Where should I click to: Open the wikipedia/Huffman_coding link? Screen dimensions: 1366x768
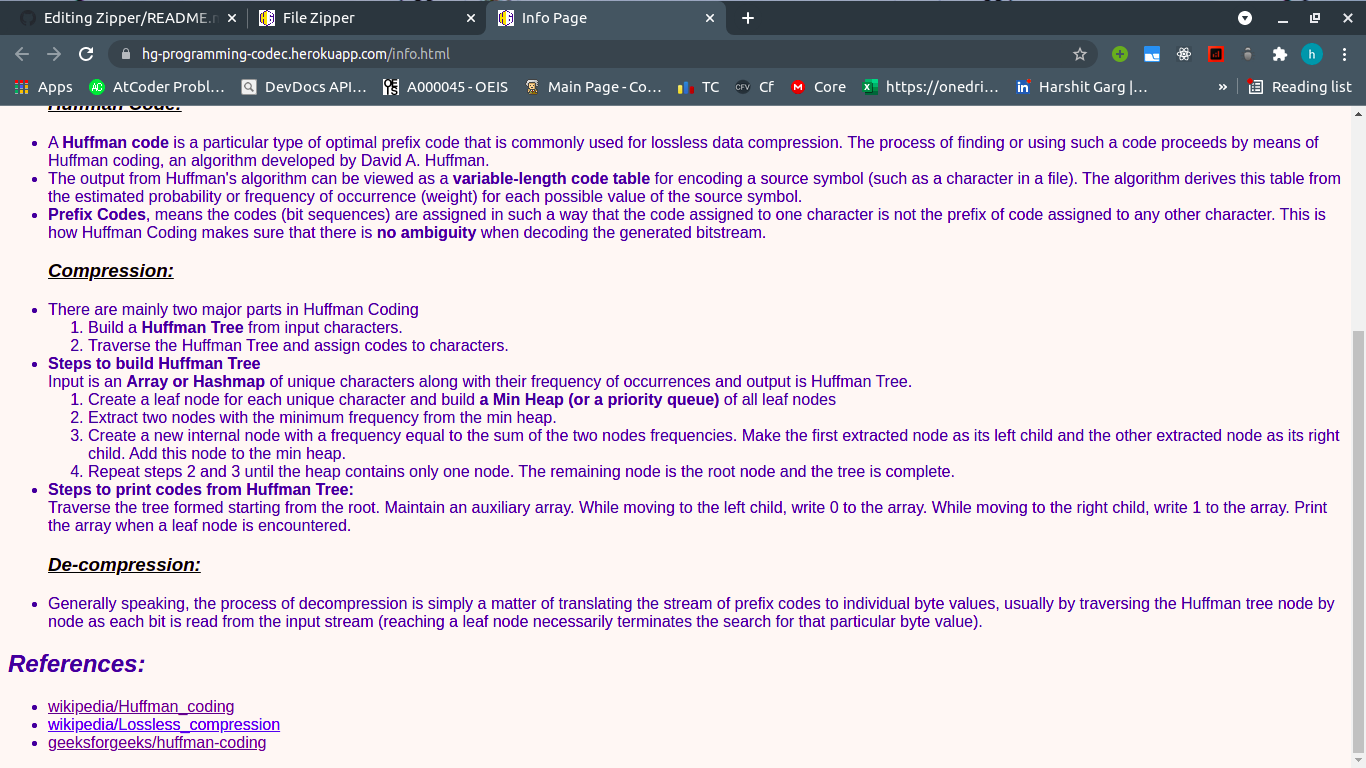coord(140,706)
